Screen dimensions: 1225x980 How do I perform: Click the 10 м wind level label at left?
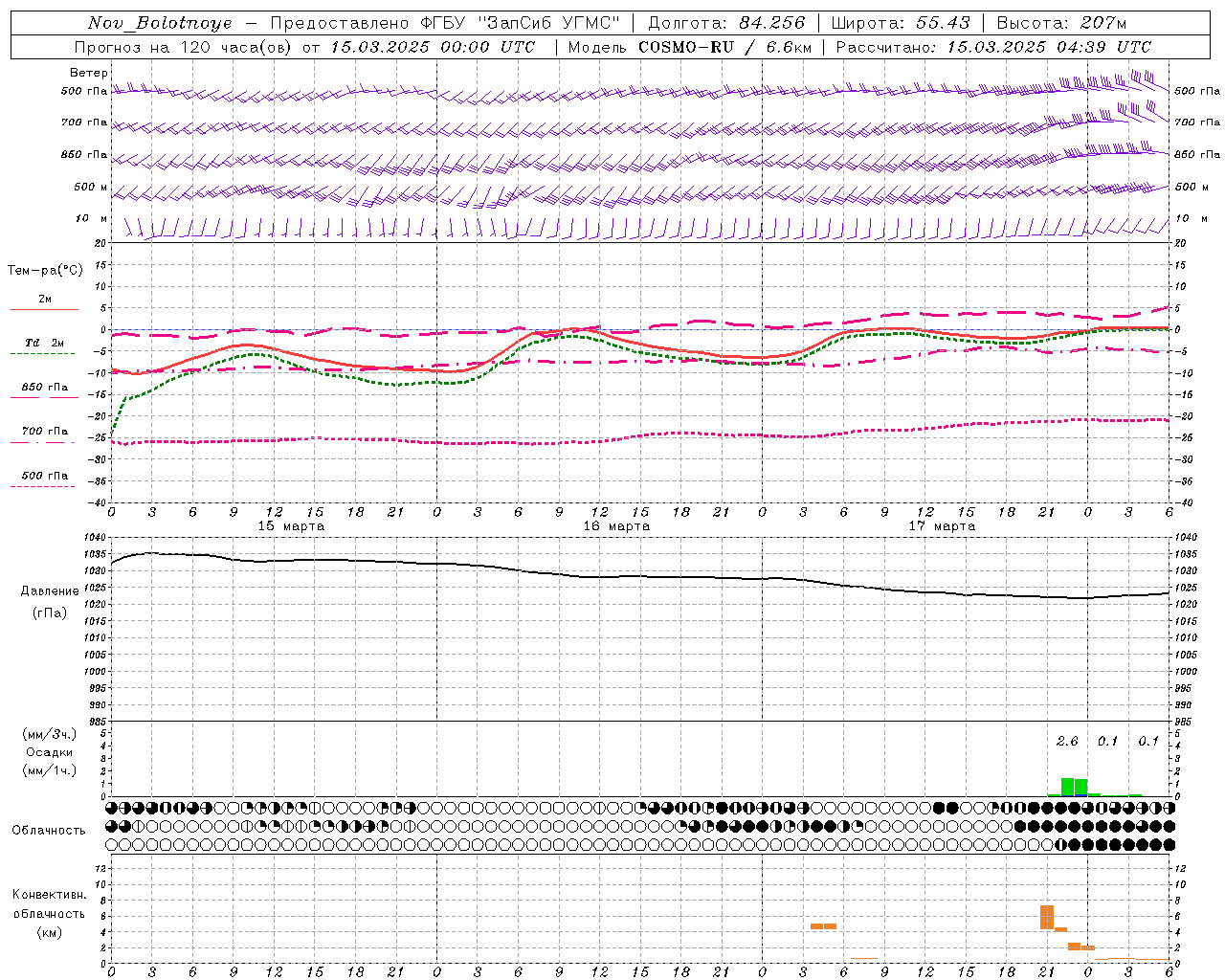(92, 218)
